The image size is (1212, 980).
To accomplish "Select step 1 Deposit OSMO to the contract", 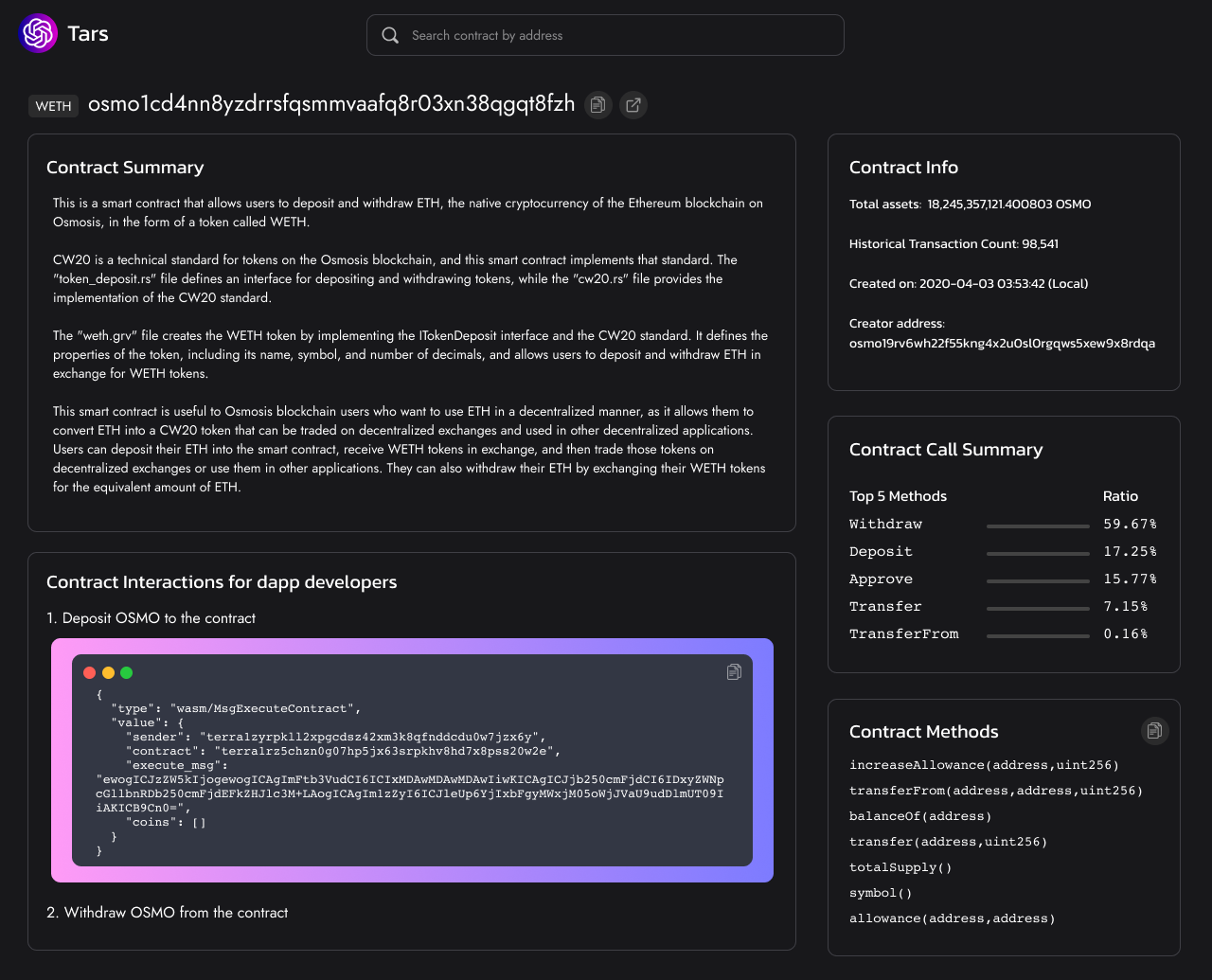I will [x=151, y=618].
